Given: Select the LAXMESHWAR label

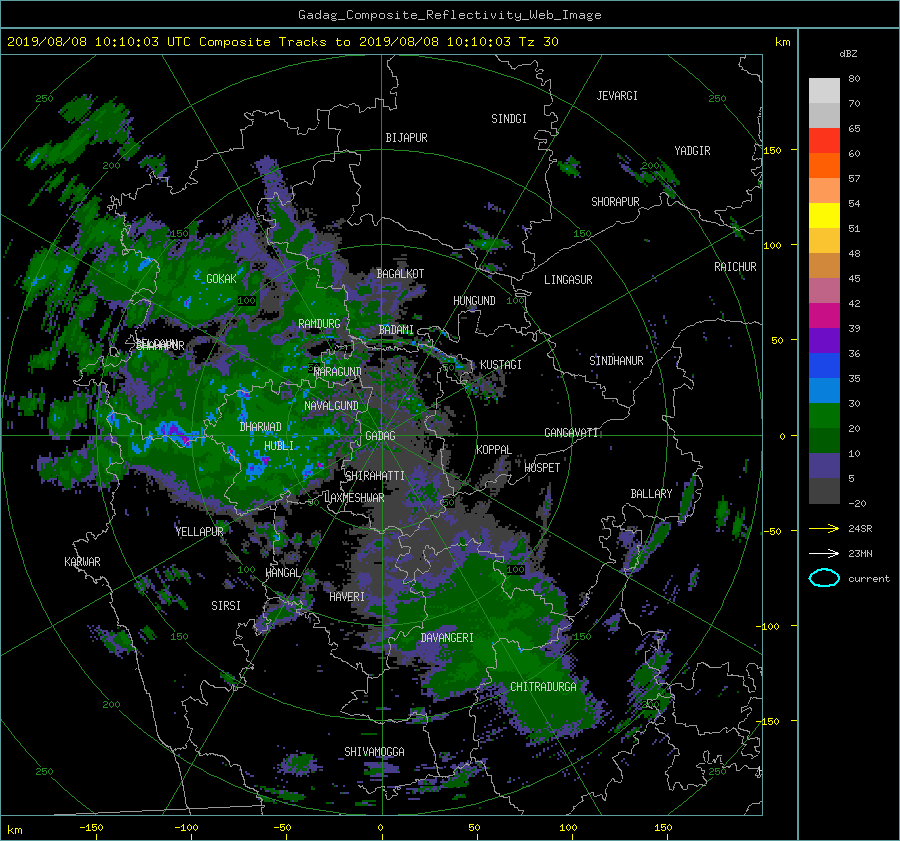Looking at the screenshot, I should [354, 498].
